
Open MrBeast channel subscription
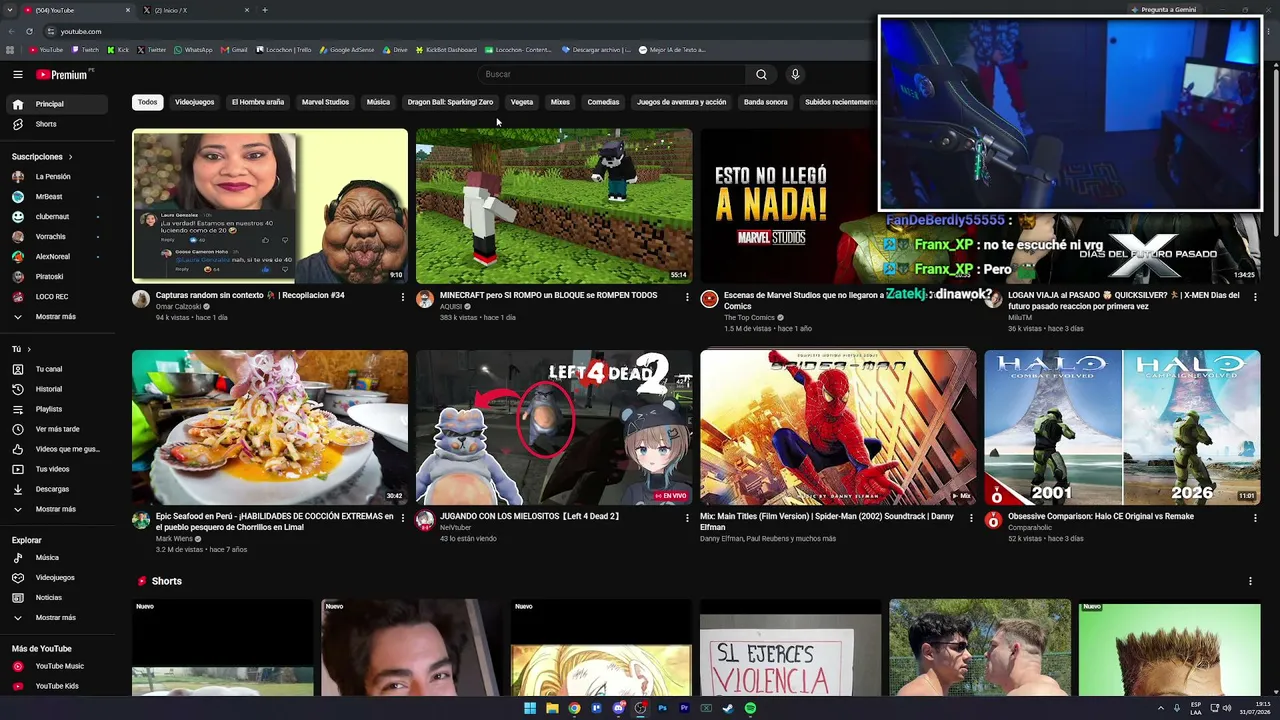point(56,197)
